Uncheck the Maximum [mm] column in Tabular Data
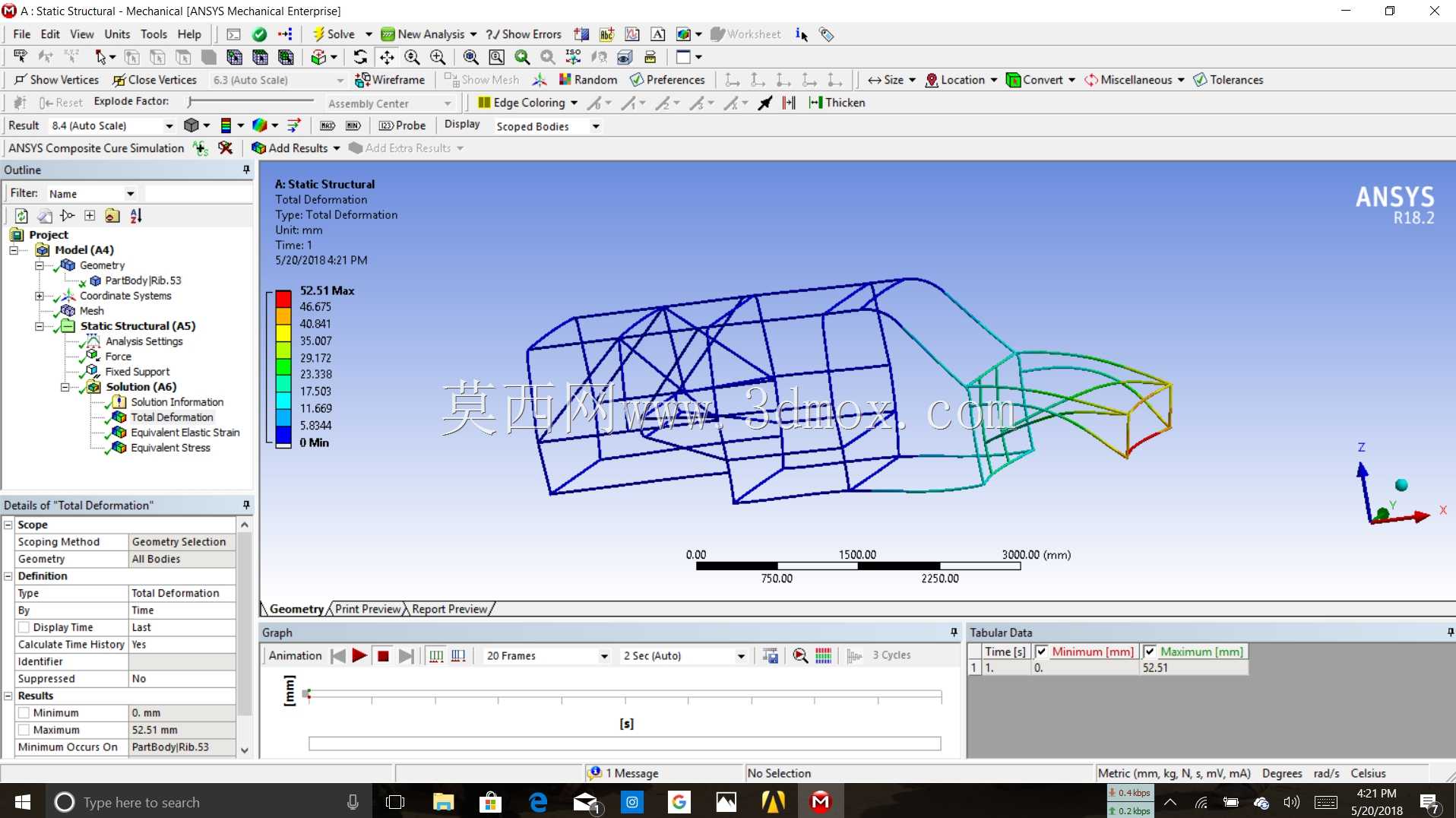The height and width of the screenshot is (818, 1456). [x=1151, y=652]
